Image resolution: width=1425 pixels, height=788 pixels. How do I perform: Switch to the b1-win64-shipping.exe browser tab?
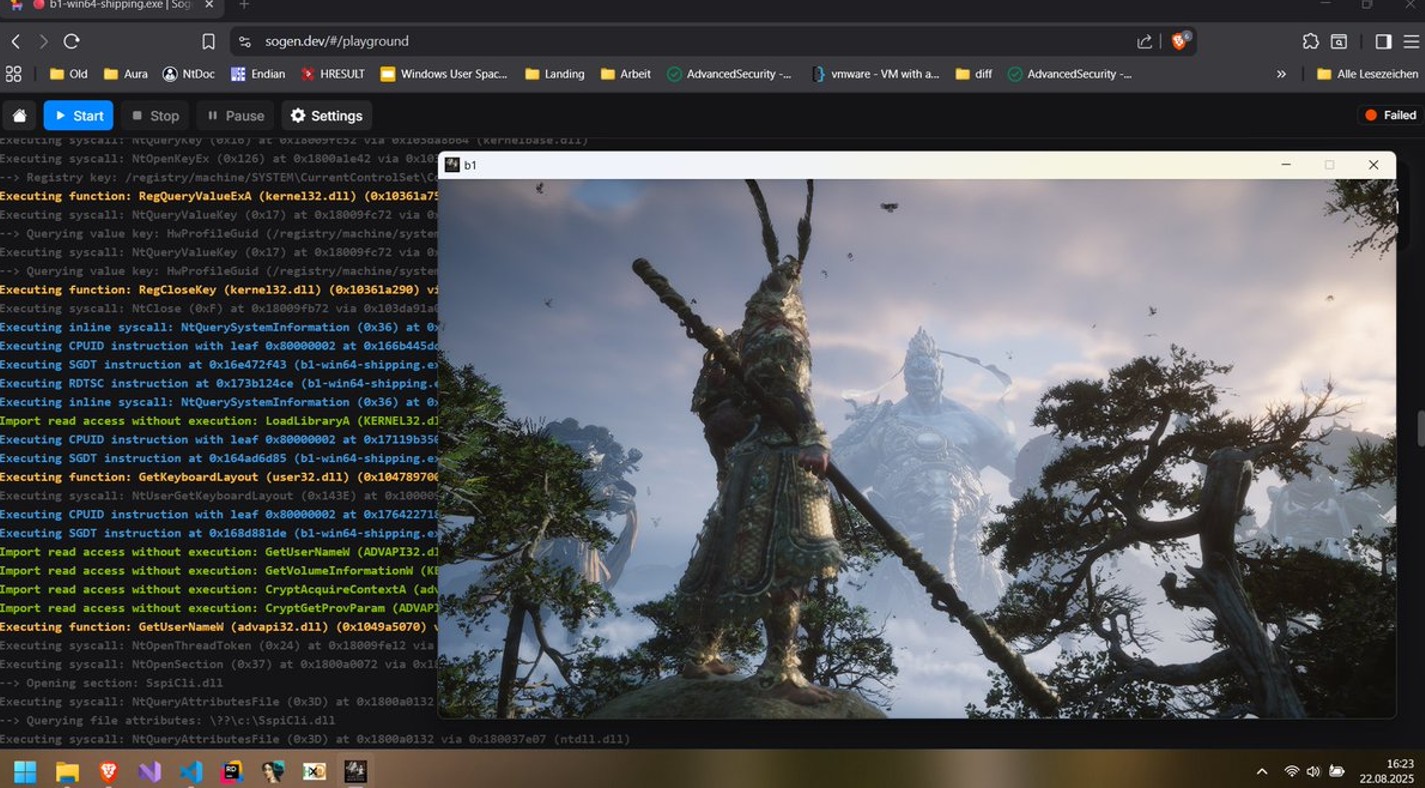pos(120,5)
